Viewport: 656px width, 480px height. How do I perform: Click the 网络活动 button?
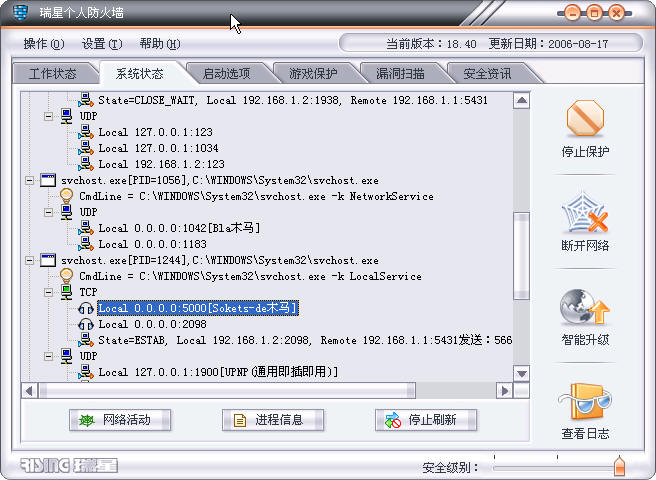tap(120, 420)
